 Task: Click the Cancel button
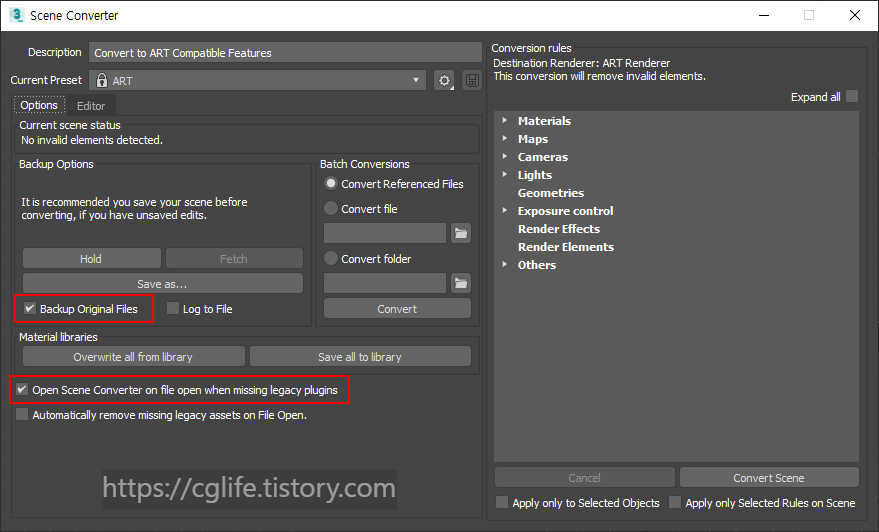pyautogui.click(x=584, y=478)
